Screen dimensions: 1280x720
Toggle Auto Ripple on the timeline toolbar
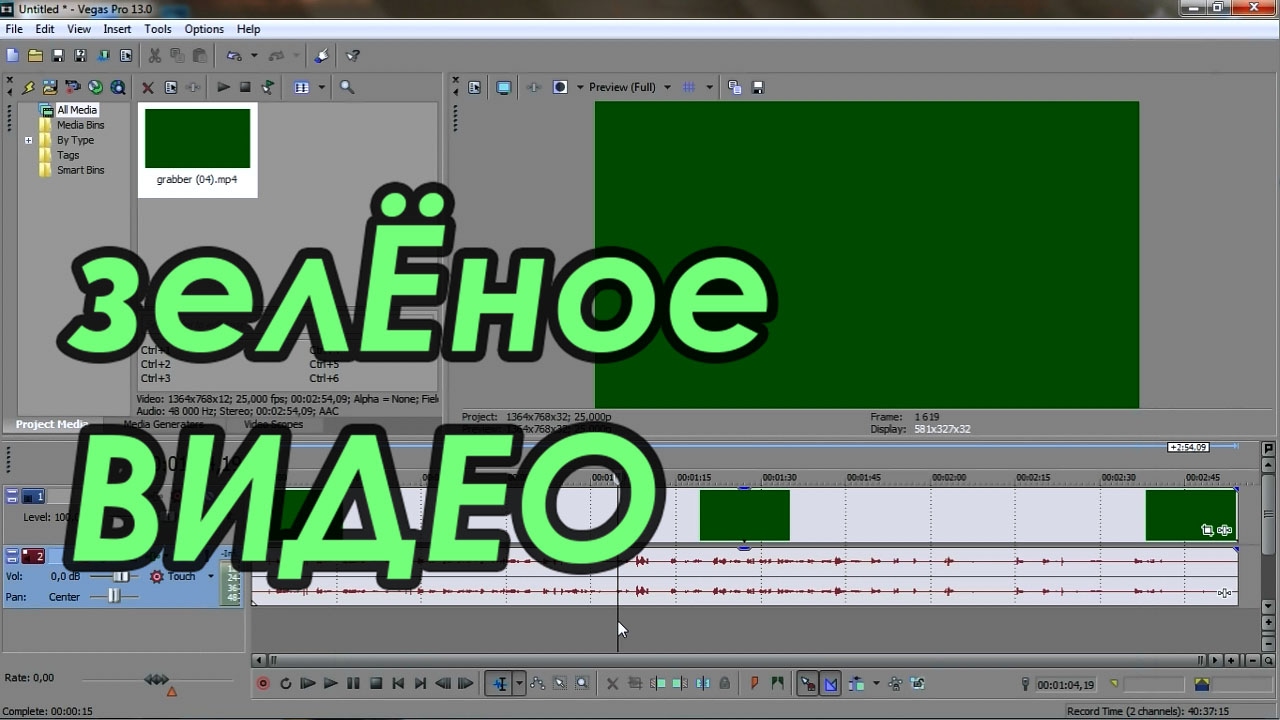coord(856,684)
